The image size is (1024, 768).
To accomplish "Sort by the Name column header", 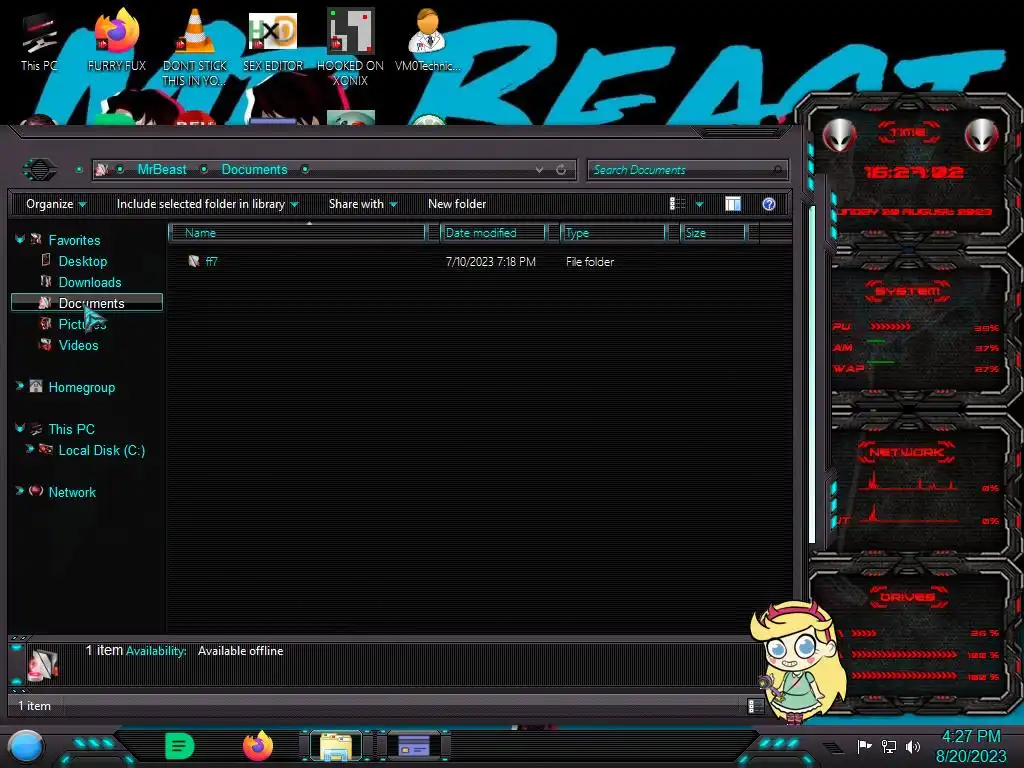I will point(298,232).
